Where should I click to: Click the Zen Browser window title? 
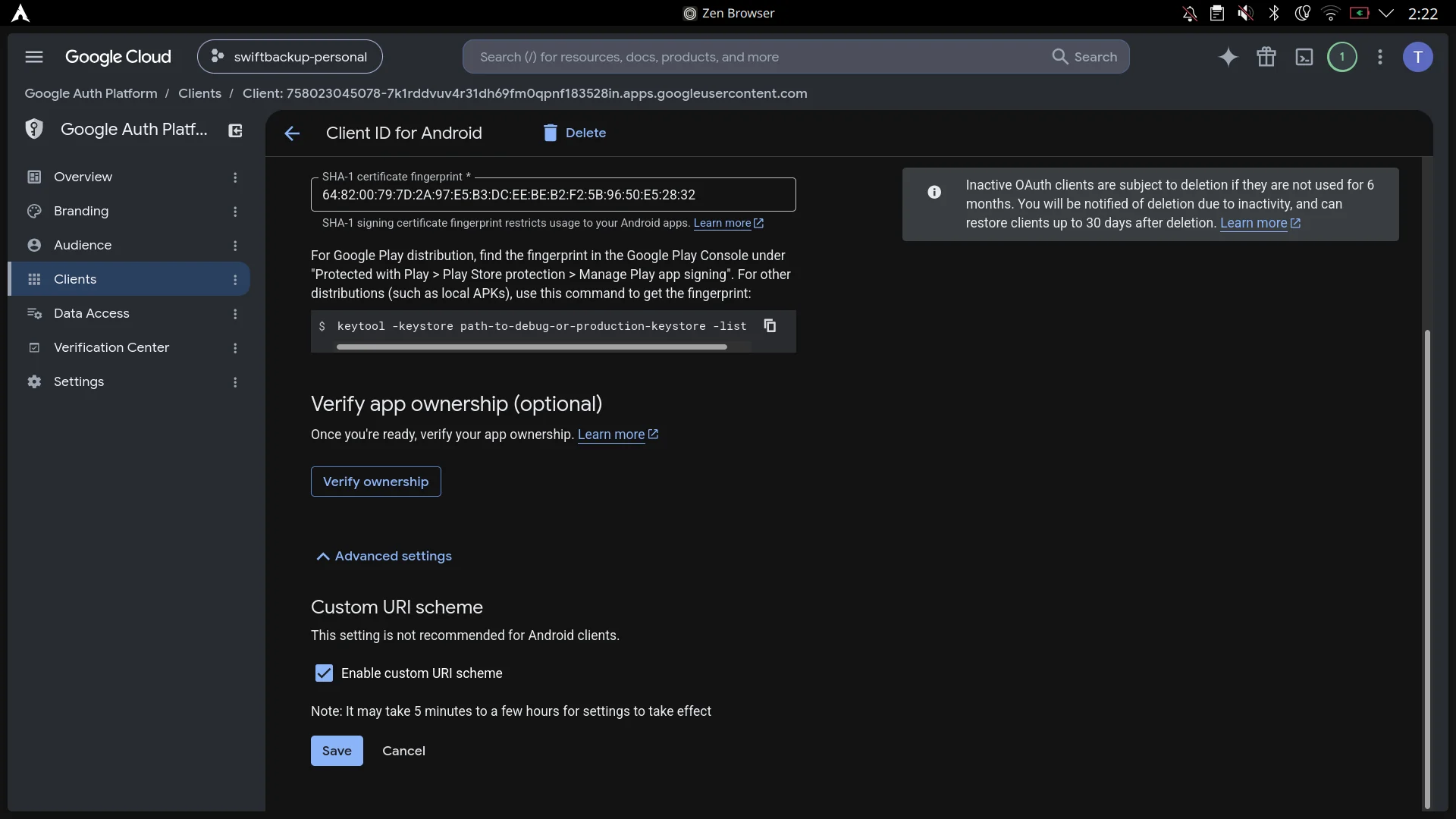729,13
